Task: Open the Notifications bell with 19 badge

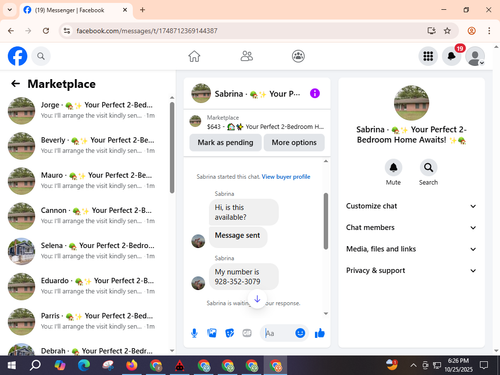Action: pos(452,56)
